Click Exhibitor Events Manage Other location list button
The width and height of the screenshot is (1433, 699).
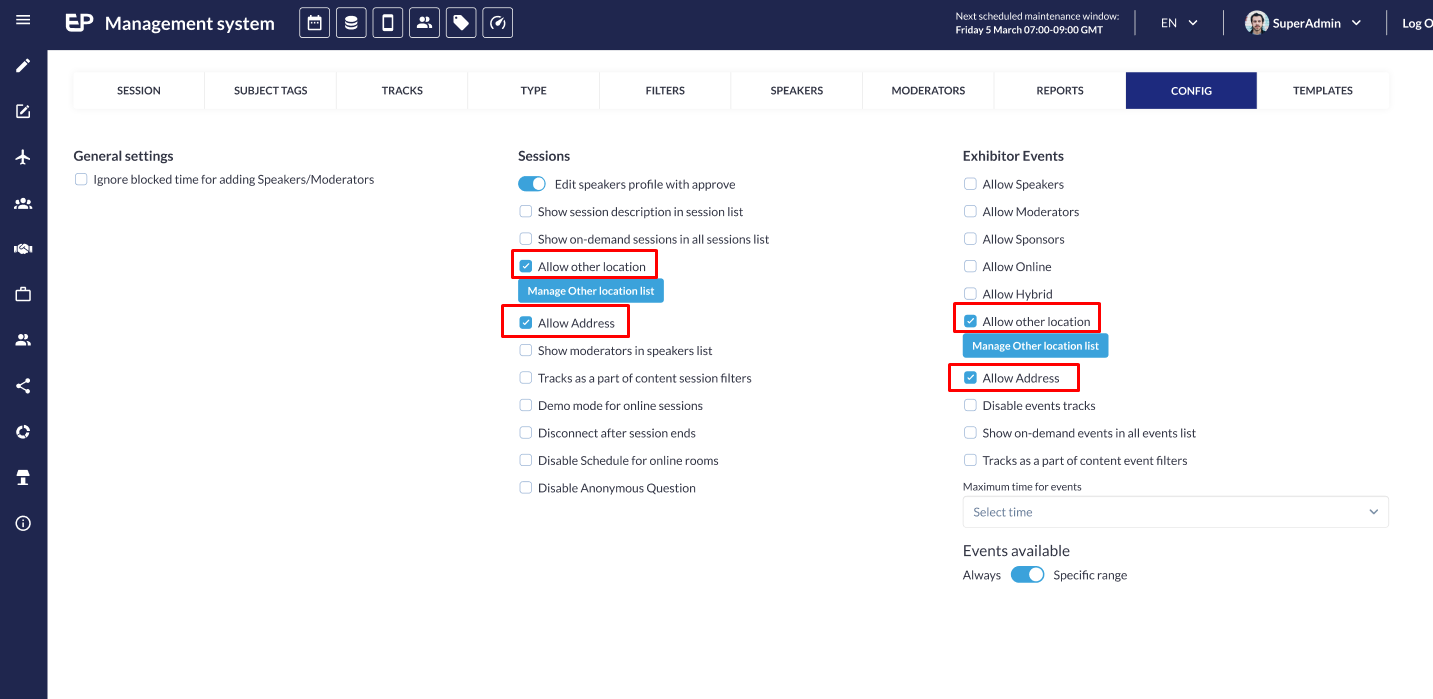pyautogui.click(x=1036, y=346)
